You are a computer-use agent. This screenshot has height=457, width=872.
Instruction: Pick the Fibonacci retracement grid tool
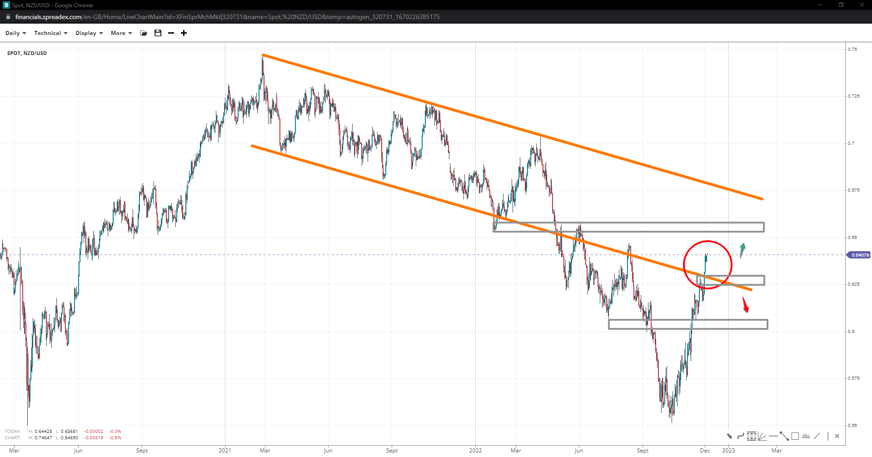coord(751,436)
